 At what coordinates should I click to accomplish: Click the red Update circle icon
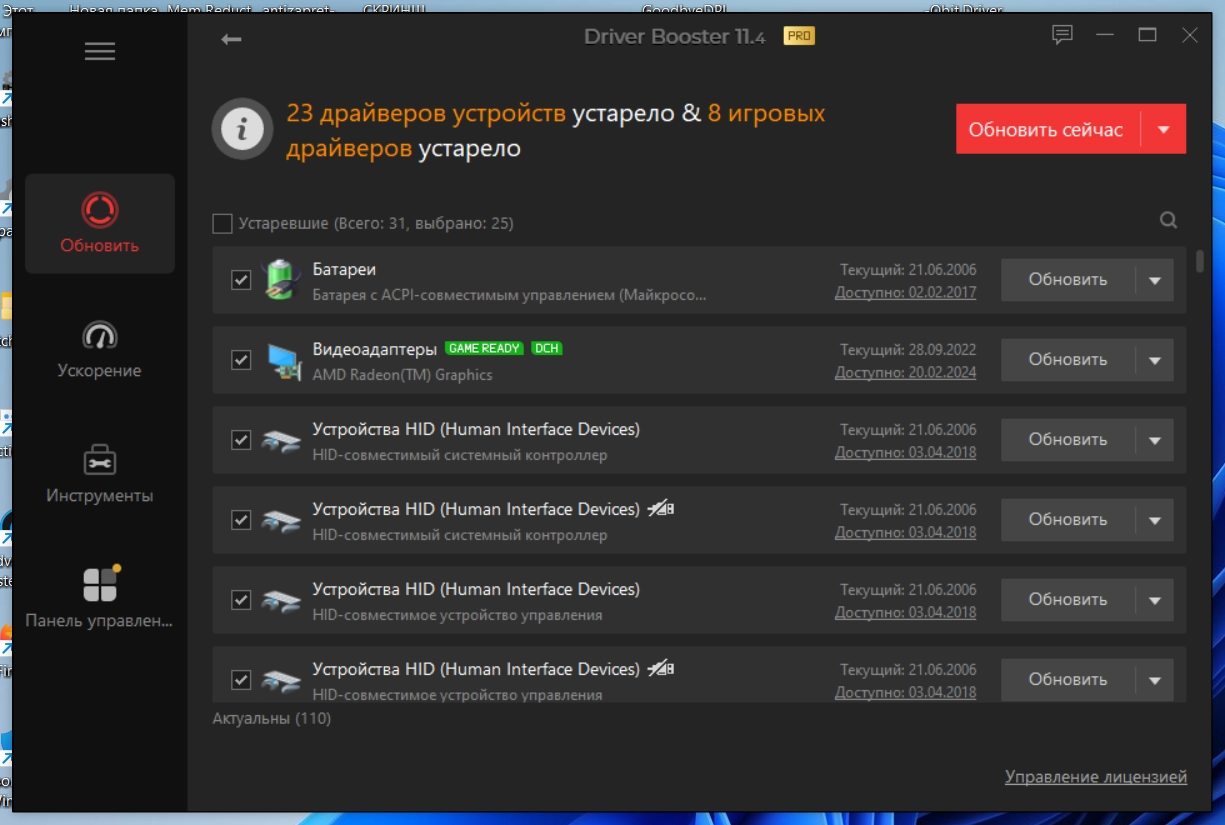pyautogui.click(x=100, y=210)
